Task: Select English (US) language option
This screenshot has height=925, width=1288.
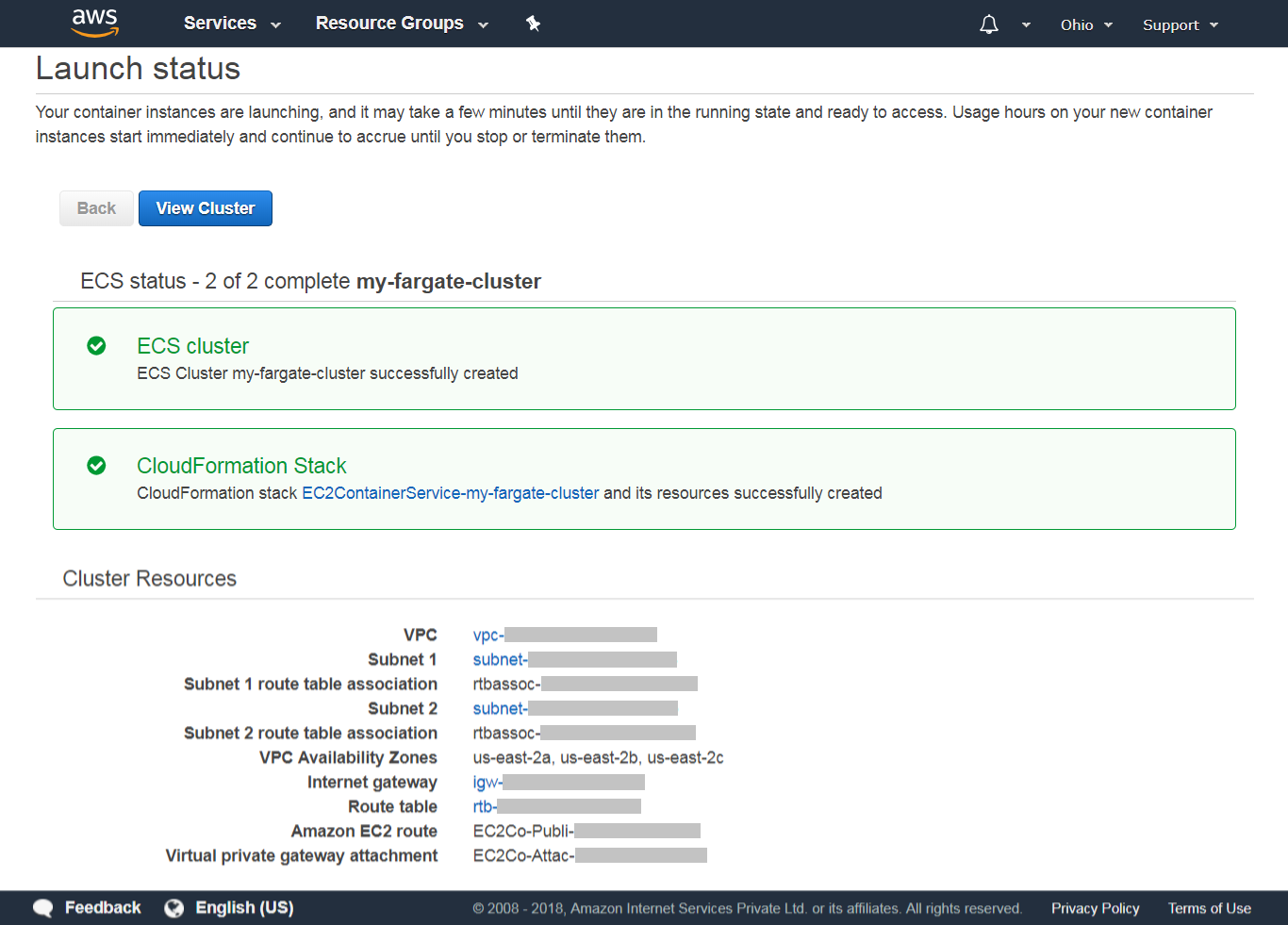Action: click(244, 908)
